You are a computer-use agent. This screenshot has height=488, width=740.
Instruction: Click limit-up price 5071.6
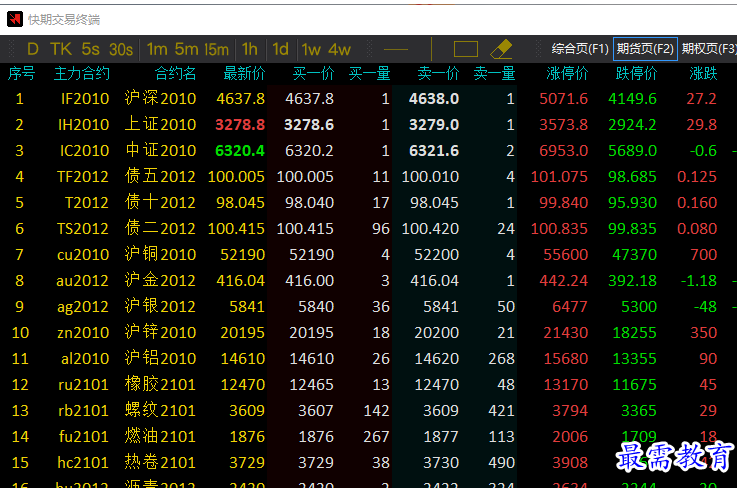point(563,99)
